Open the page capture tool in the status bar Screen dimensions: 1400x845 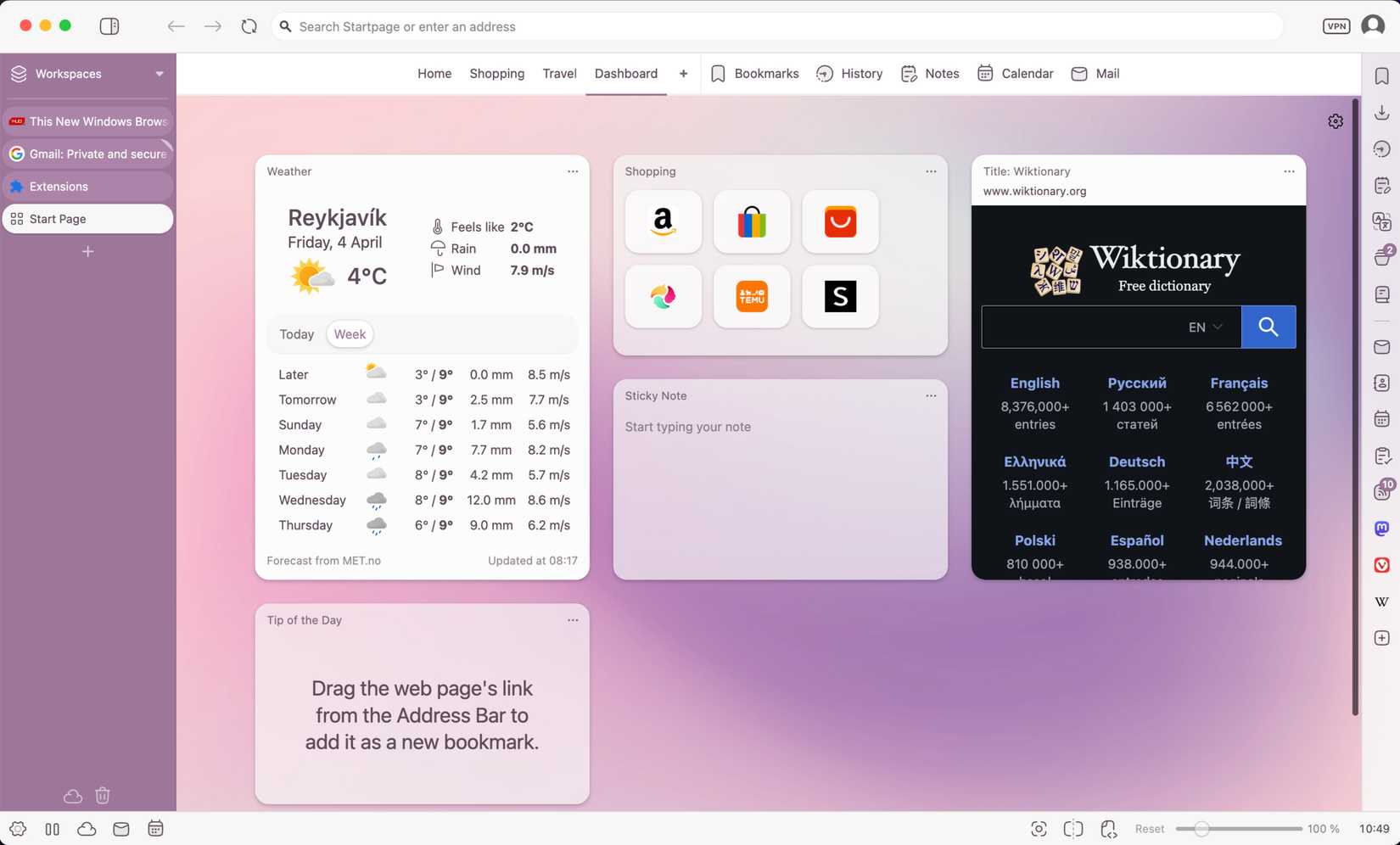[1039, 829]
